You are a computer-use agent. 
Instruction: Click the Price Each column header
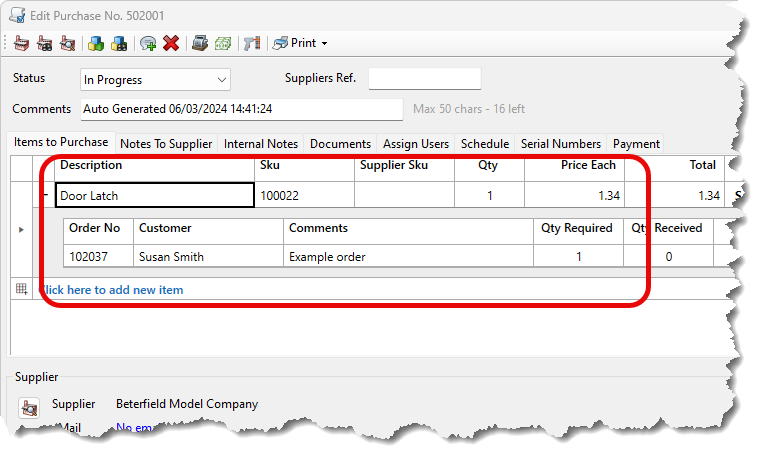pos(586,165)
